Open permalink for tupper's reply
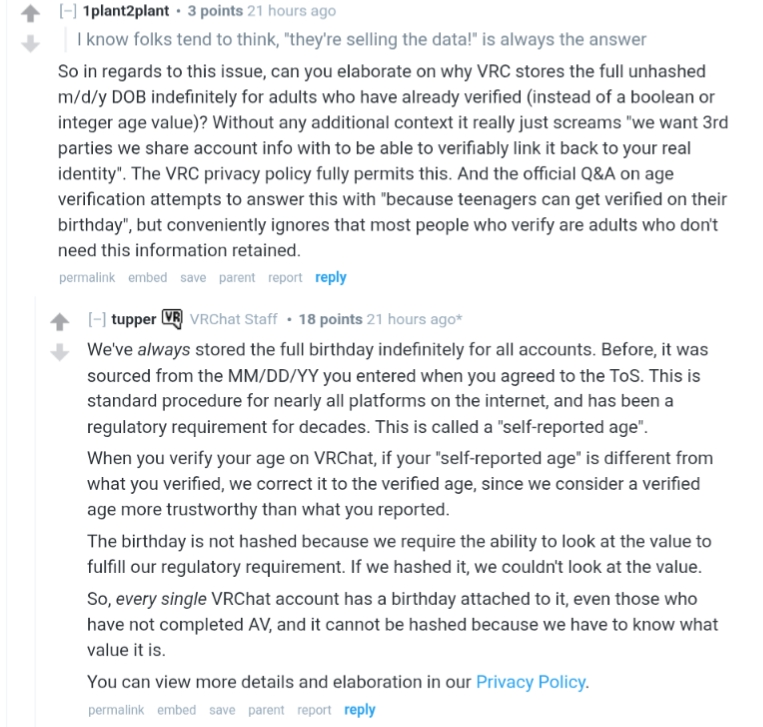The width and height of the screenshot is (763, 727). (x=115, y=709)
